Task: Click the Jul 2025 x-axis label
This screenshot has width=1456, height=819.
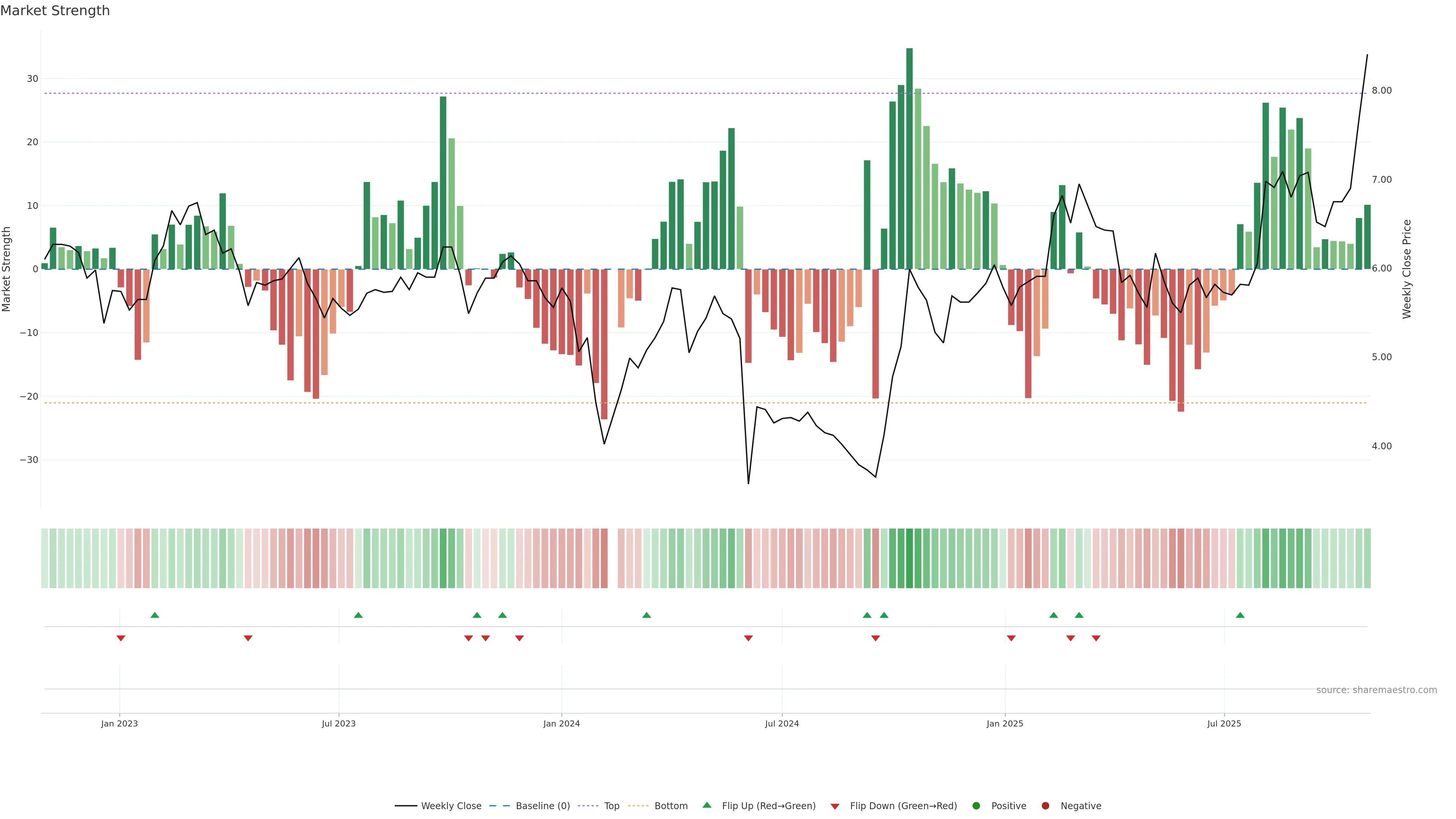Action: 1224,723
